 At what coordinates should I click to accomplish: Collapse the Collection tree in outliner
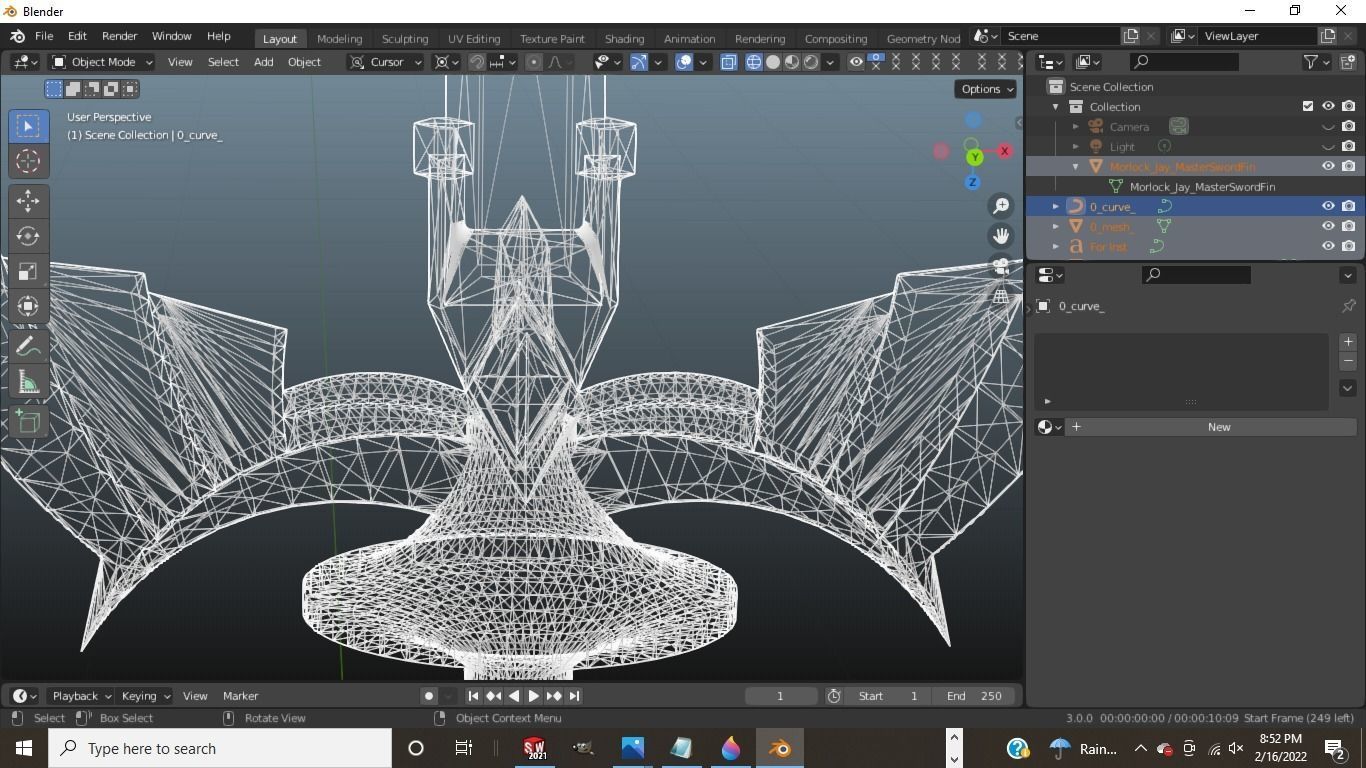point(1055,106)
